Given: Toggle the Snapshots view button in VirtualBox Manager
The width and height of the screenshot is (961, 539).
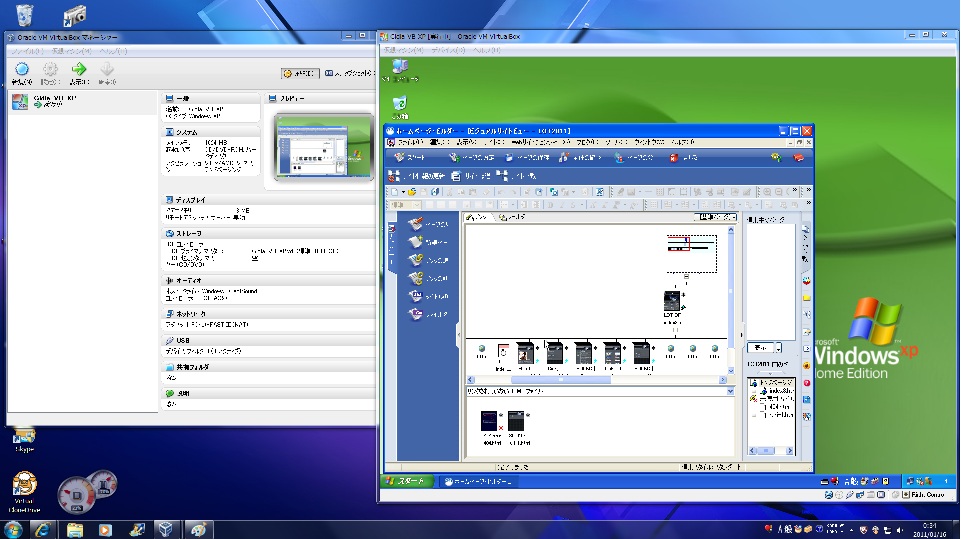Looking at the screenshot, I should click(x=350, y=73).
